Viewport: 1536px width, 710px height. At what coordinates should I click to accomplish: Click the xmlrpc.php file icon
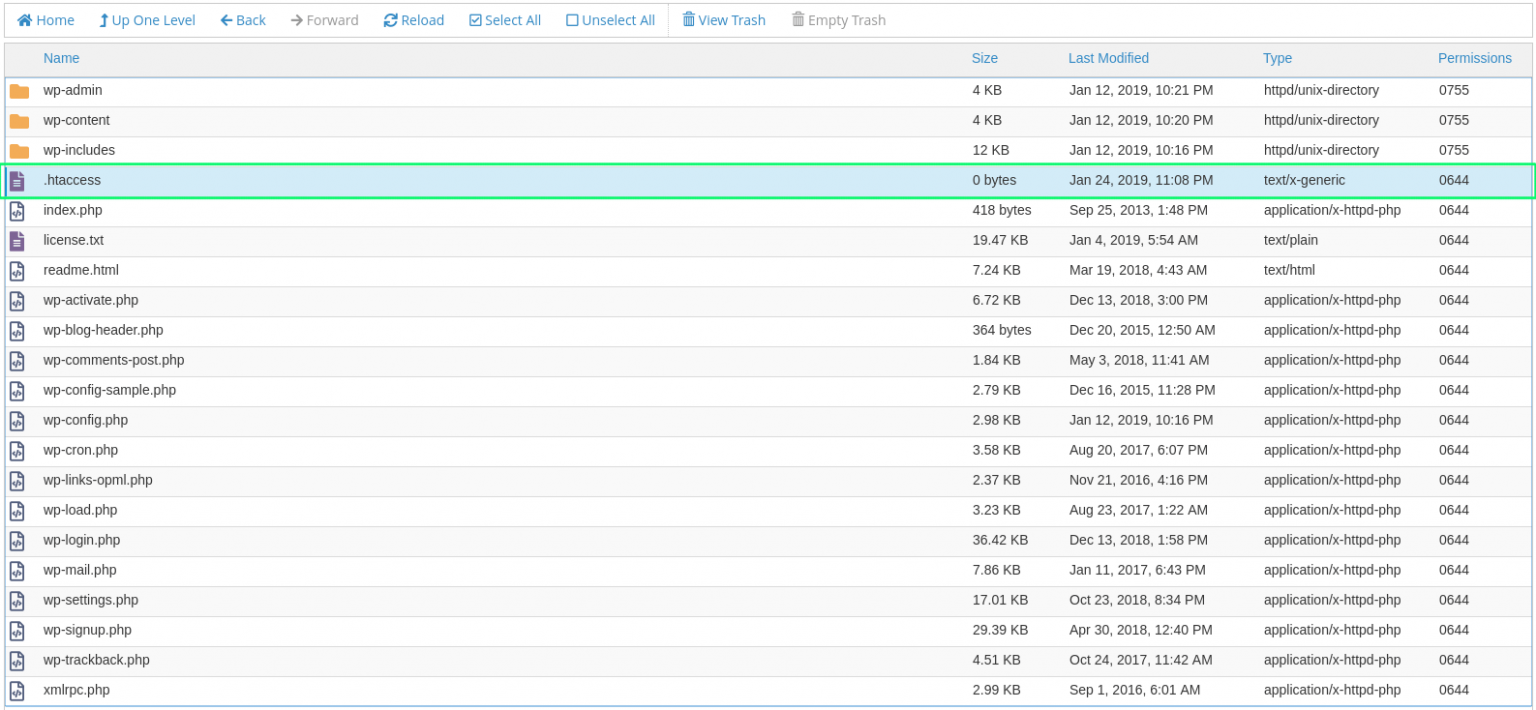pyautogui.click(x=17, y=691)
